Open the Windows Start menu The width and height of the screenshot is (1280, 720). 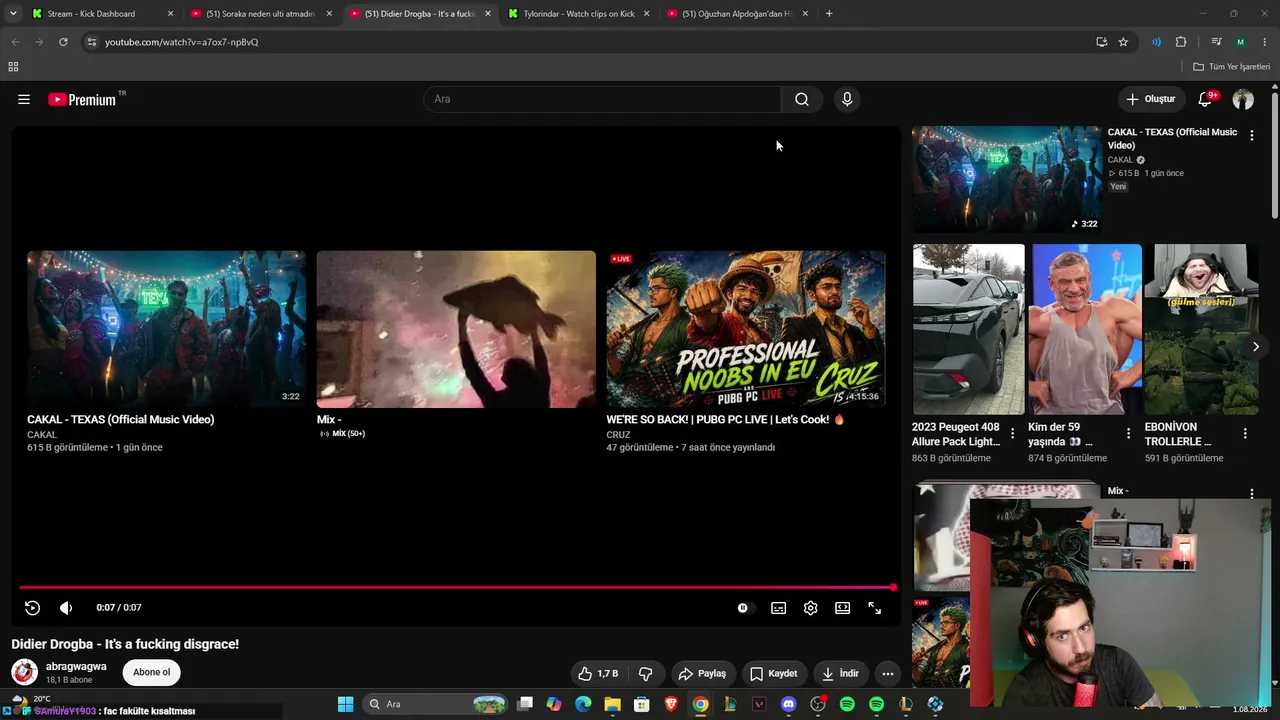coord(345,704)
